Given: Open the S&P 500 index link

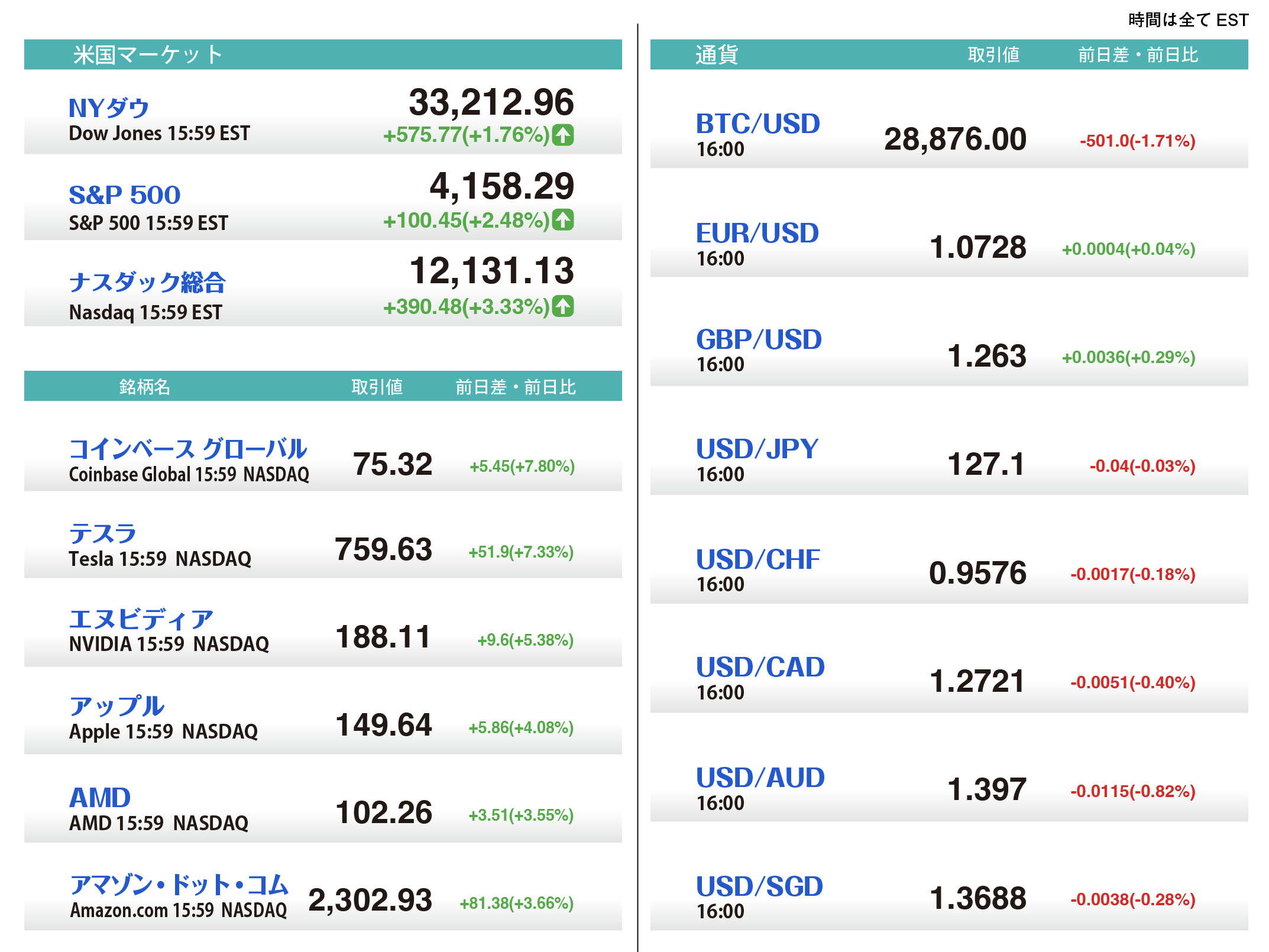Looking at the screenshot, I should tap(124, 195).
